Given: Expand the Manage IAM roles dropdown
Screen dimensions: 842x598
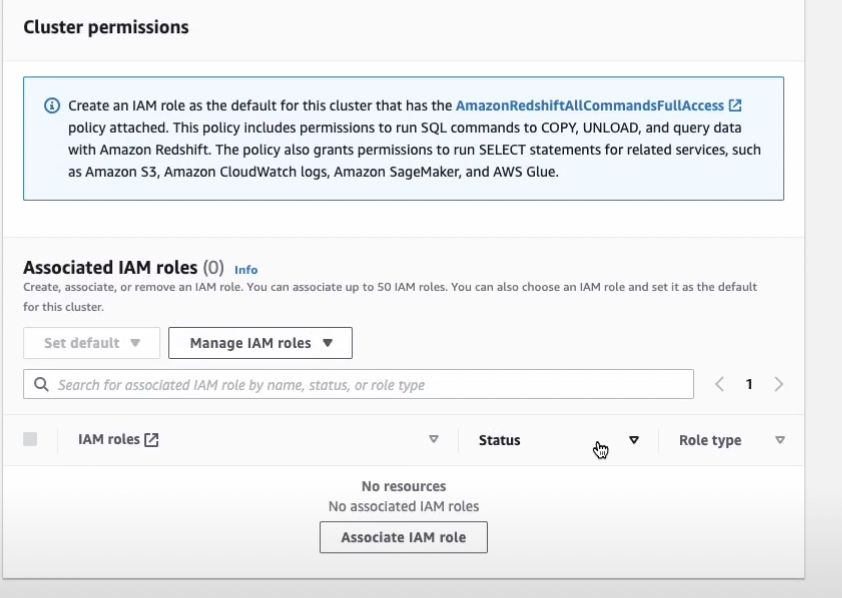Looking at the screenshot, I should (x=260, y=343).
